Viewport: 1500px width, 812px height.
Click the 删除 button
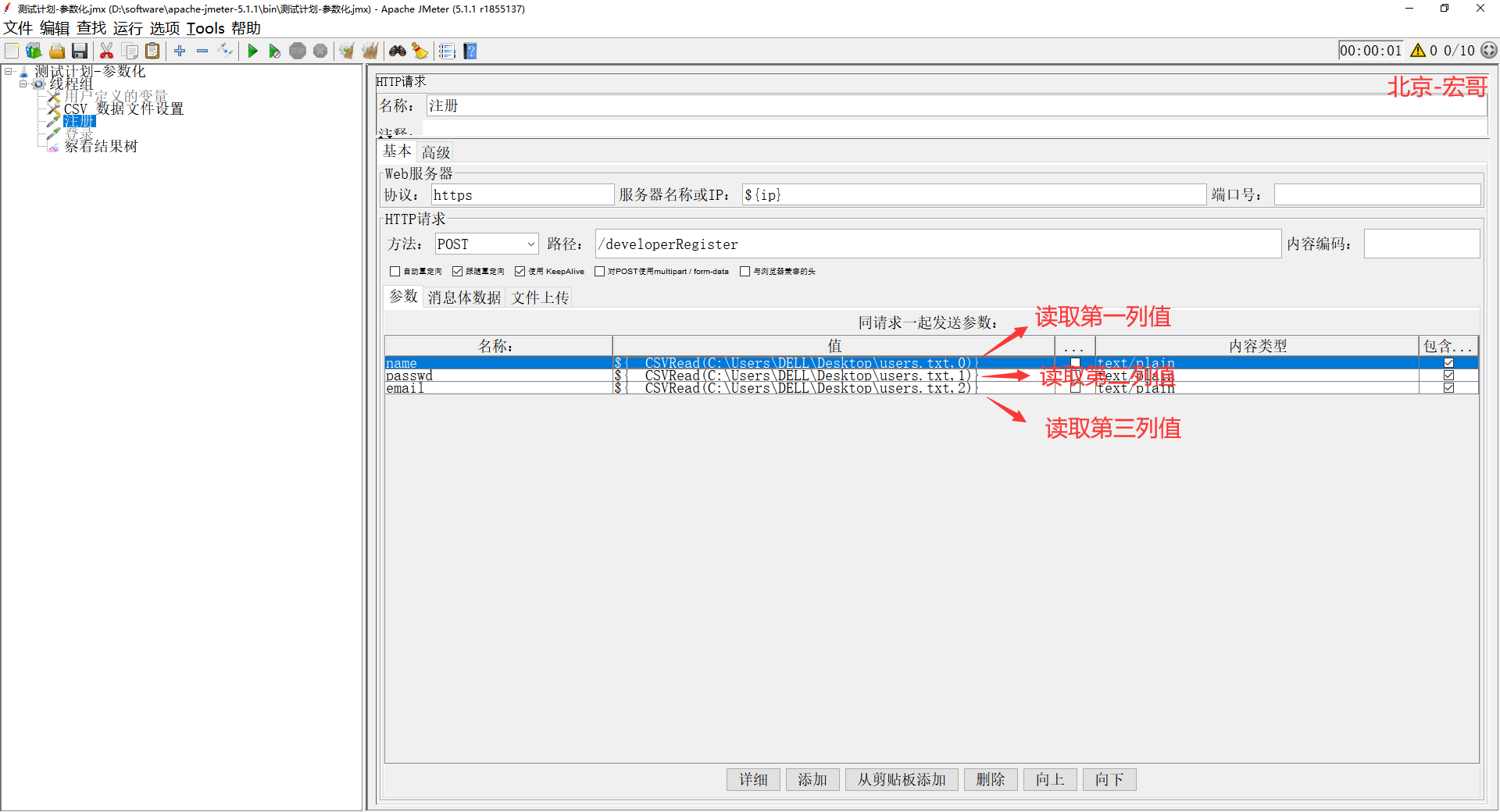pyautogui.click(x=991, y=779)
